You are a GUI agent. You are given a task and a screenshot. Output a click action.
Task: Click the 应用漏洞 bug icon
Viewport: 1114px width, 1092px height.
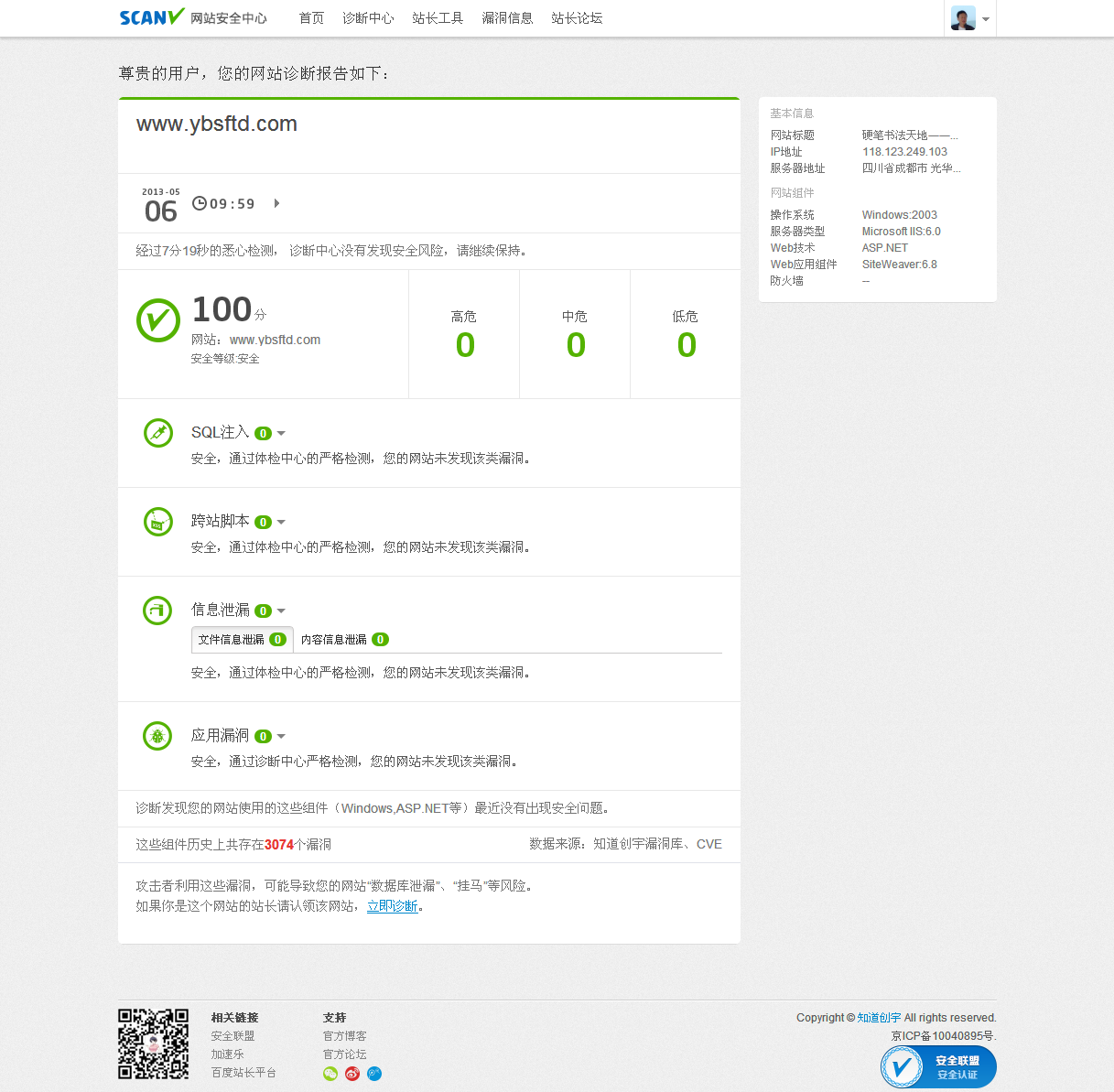pos(158,736)
